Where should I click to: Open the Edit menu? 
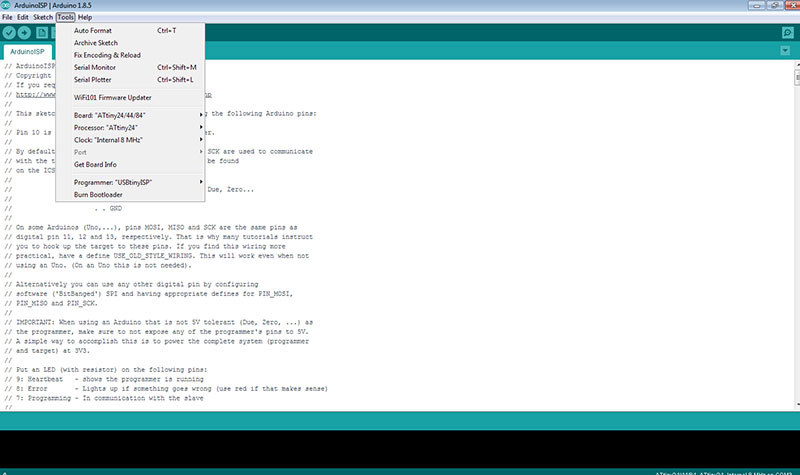23,17
